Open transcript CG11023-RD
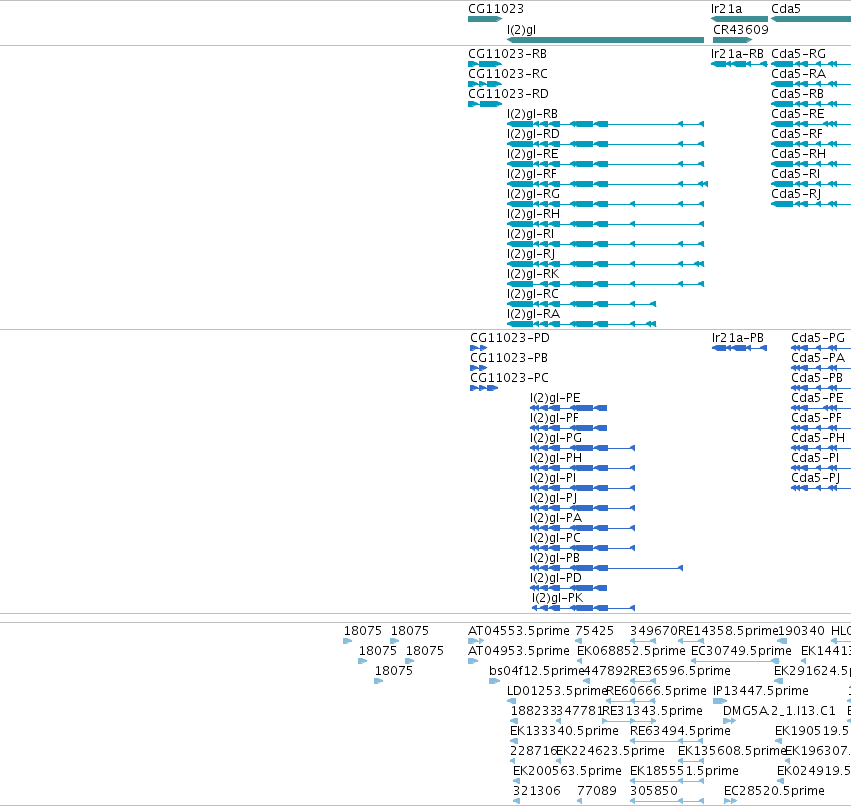 (x=508, y=94)
